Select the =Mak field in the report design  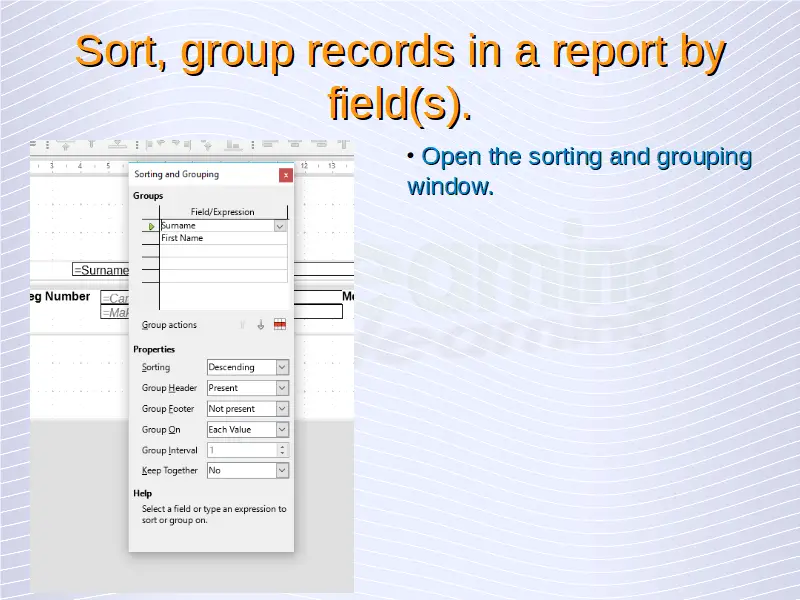click(x=115, y=312)
